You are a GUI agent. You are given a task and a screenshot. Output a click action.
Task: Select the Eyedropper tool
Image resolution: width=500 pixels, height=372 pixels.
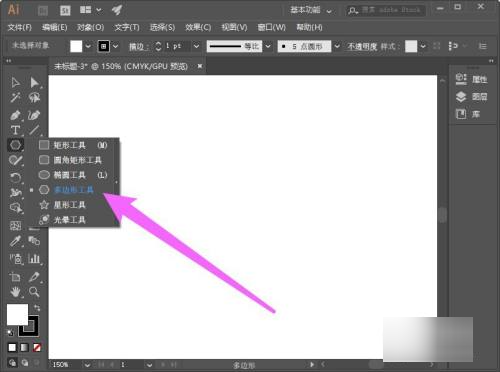click(15, 241)
